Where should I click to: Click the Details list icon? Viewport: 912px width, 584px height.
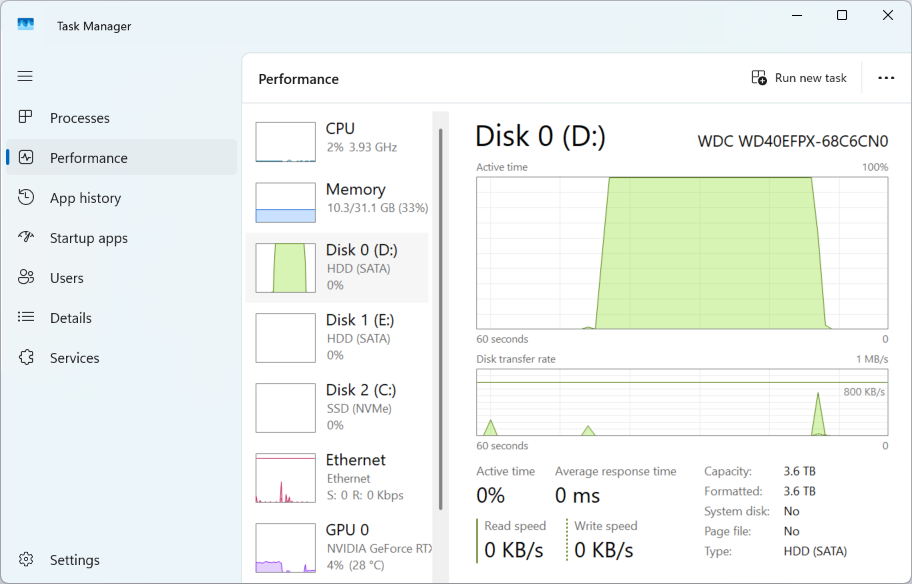click(27, 318)
